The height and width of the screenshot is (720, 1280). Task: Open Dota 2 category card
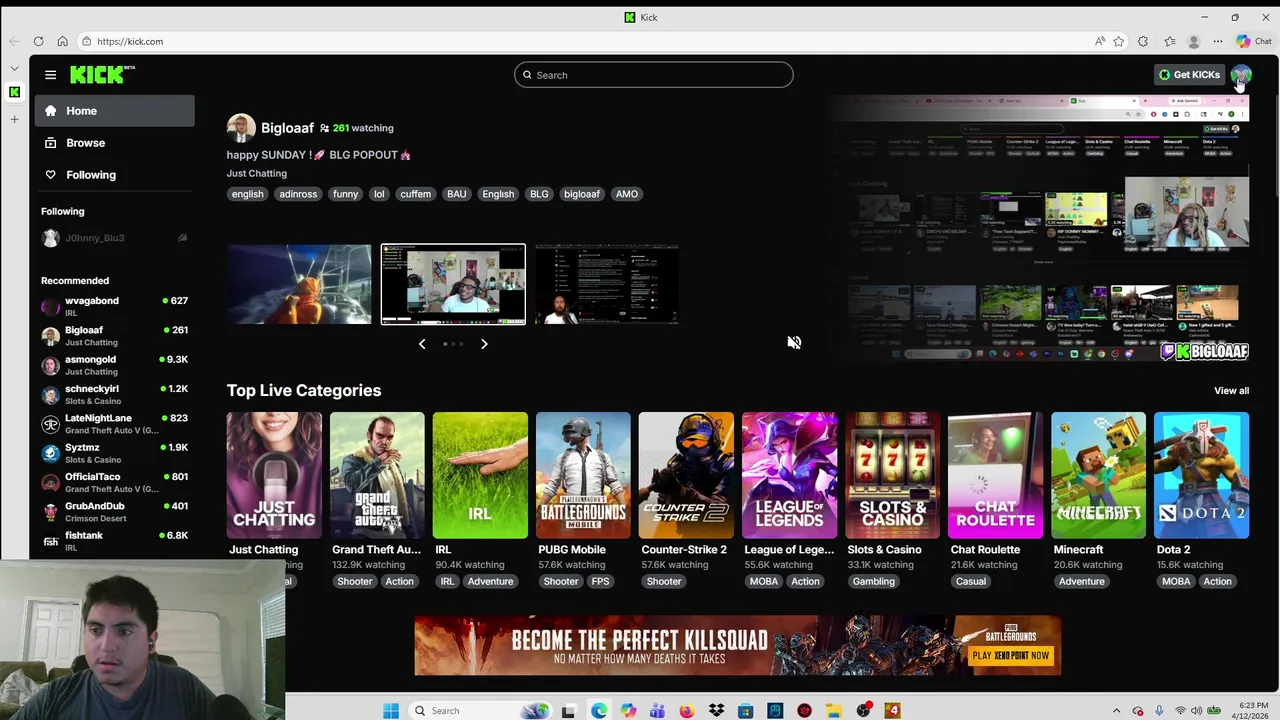(x=1201, y=475)
